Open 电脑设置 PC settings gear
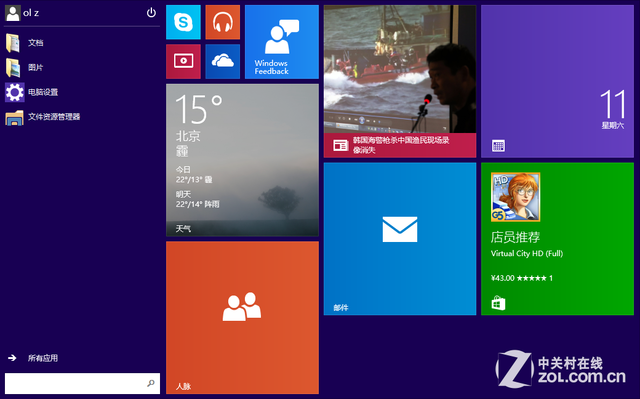This screenshot has height=399, width=640. pos(32,92)
